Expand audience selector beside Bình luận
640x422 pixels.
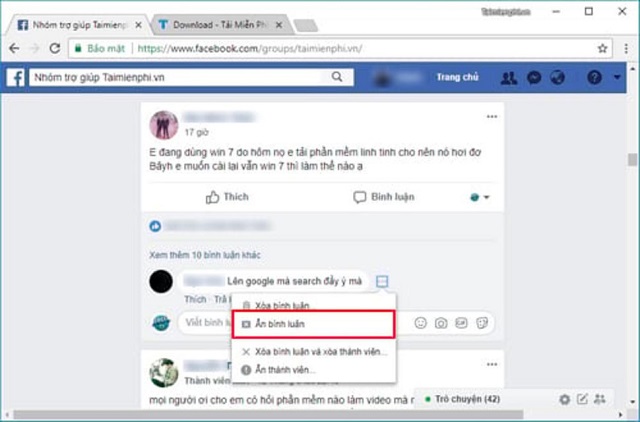pyautogui.click(x=479, y=198)
